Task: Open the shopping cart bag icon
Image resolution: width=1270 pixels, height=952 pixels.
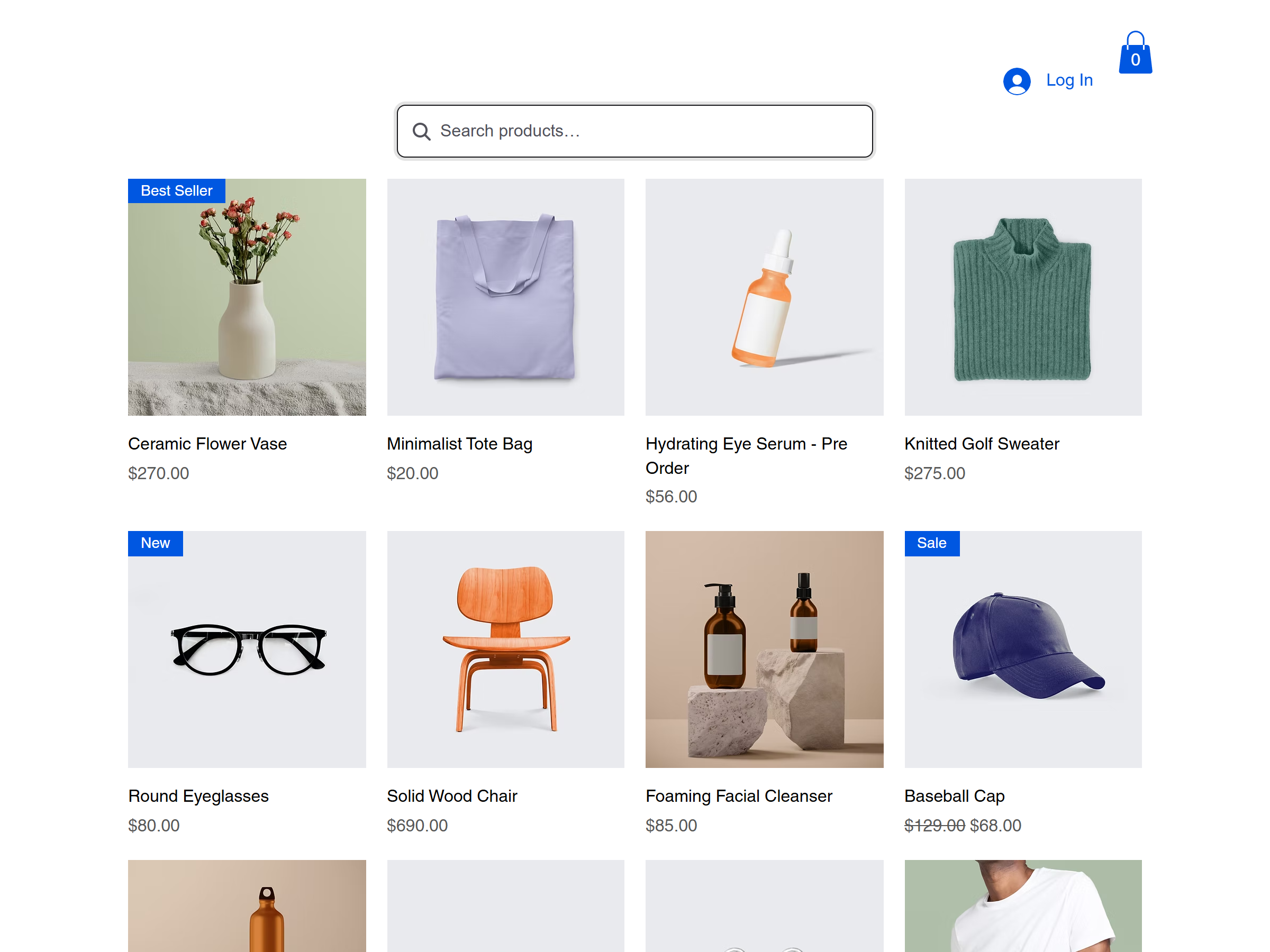Action: [x=1135, y=52]
